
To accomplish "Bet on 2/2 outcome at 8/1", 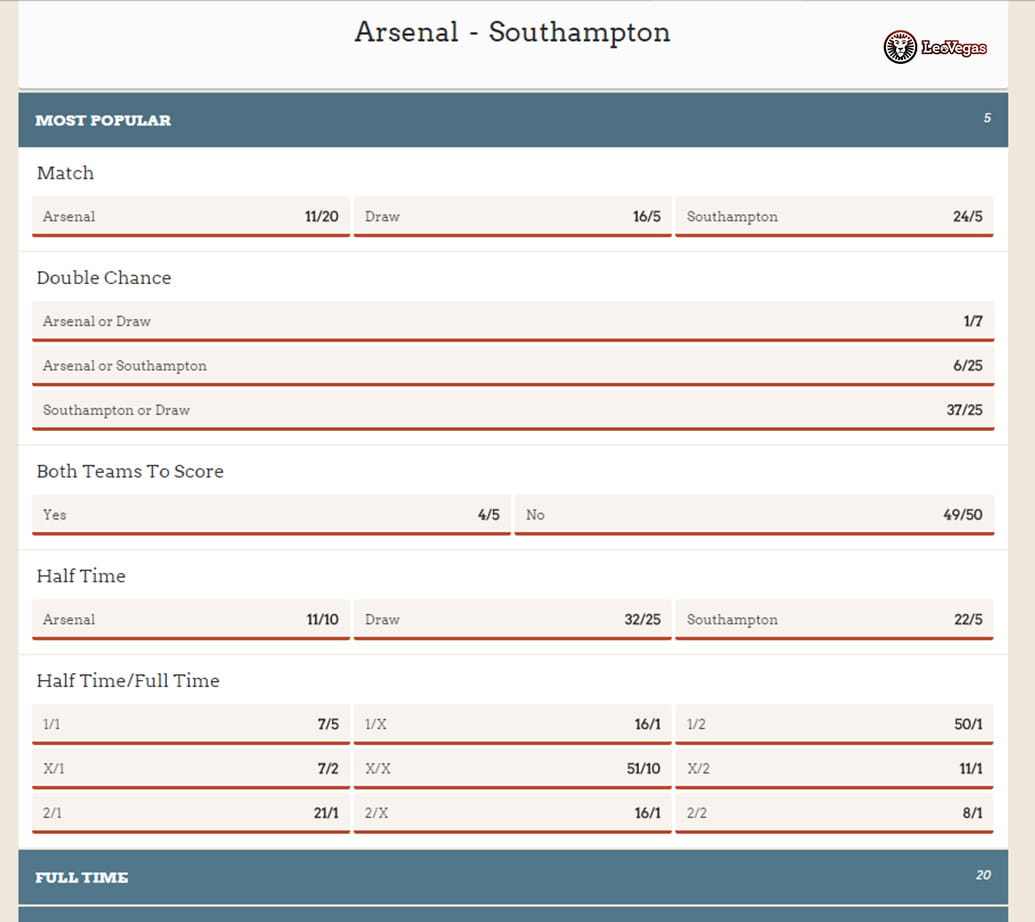I will (834, 812).
